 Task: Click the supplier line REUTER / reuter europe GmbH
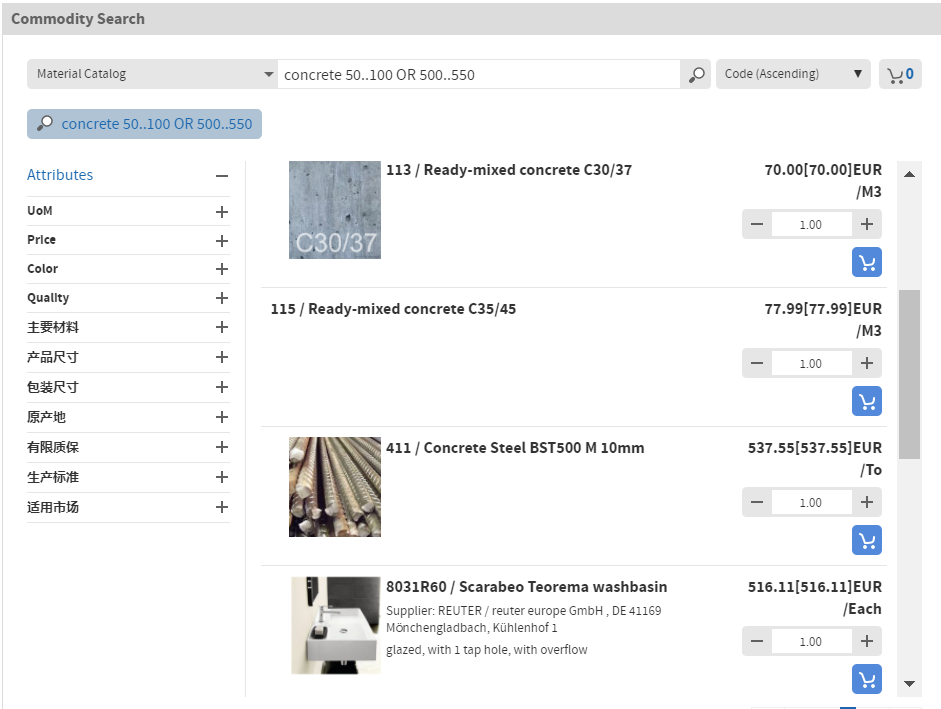click(523, 619)
